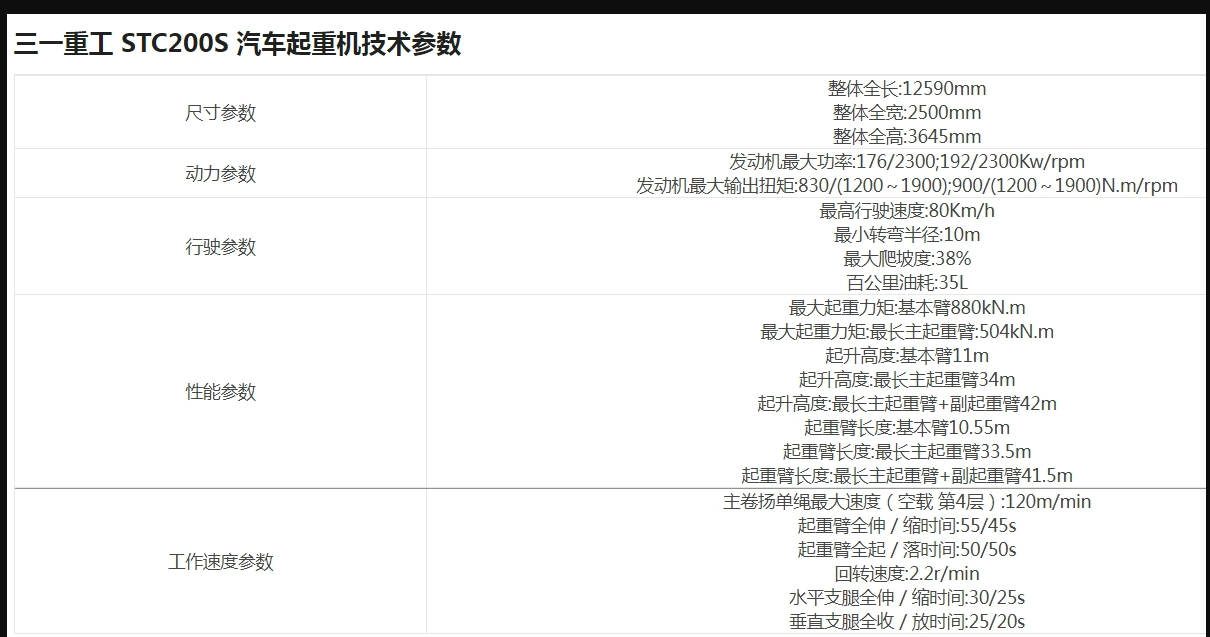
Task: Select the 性能参数 row label
Action: [221, 392]
